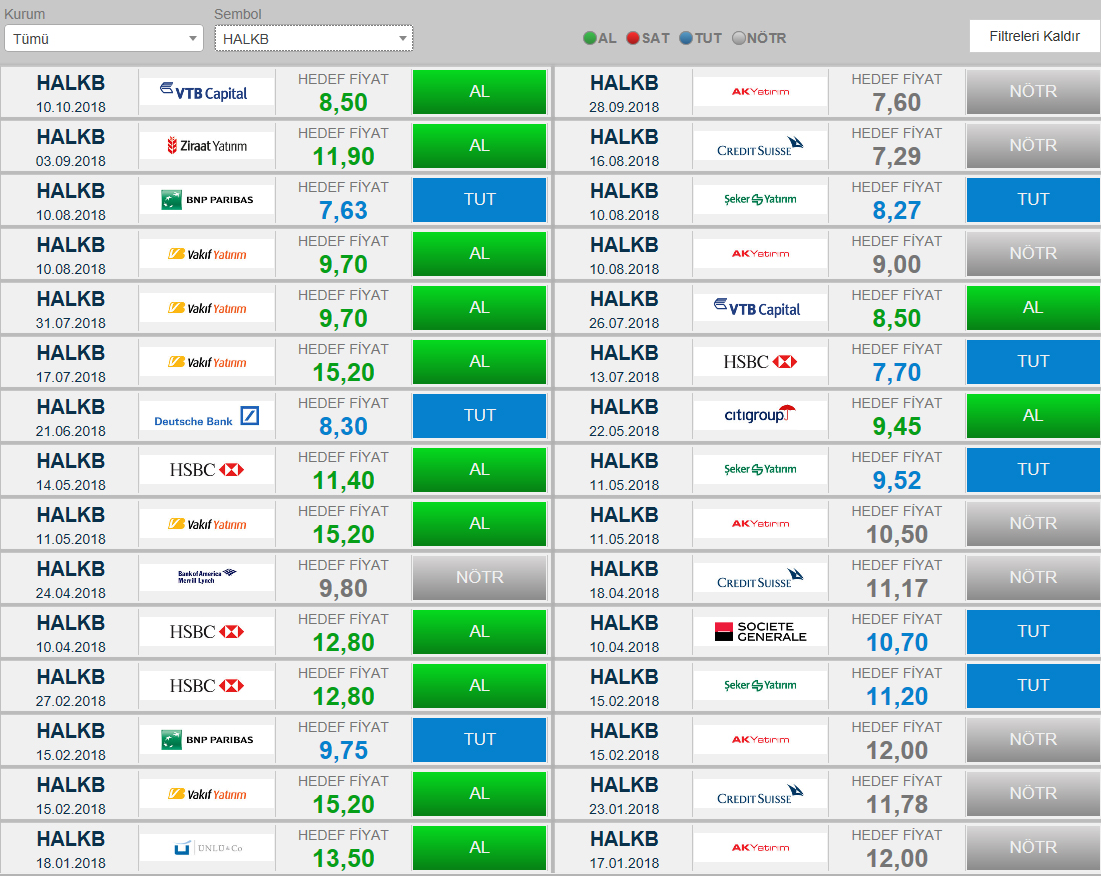
Task: Click Credit Suisse logo in 23.01.2018 row
Action: (x=760, y=794)
